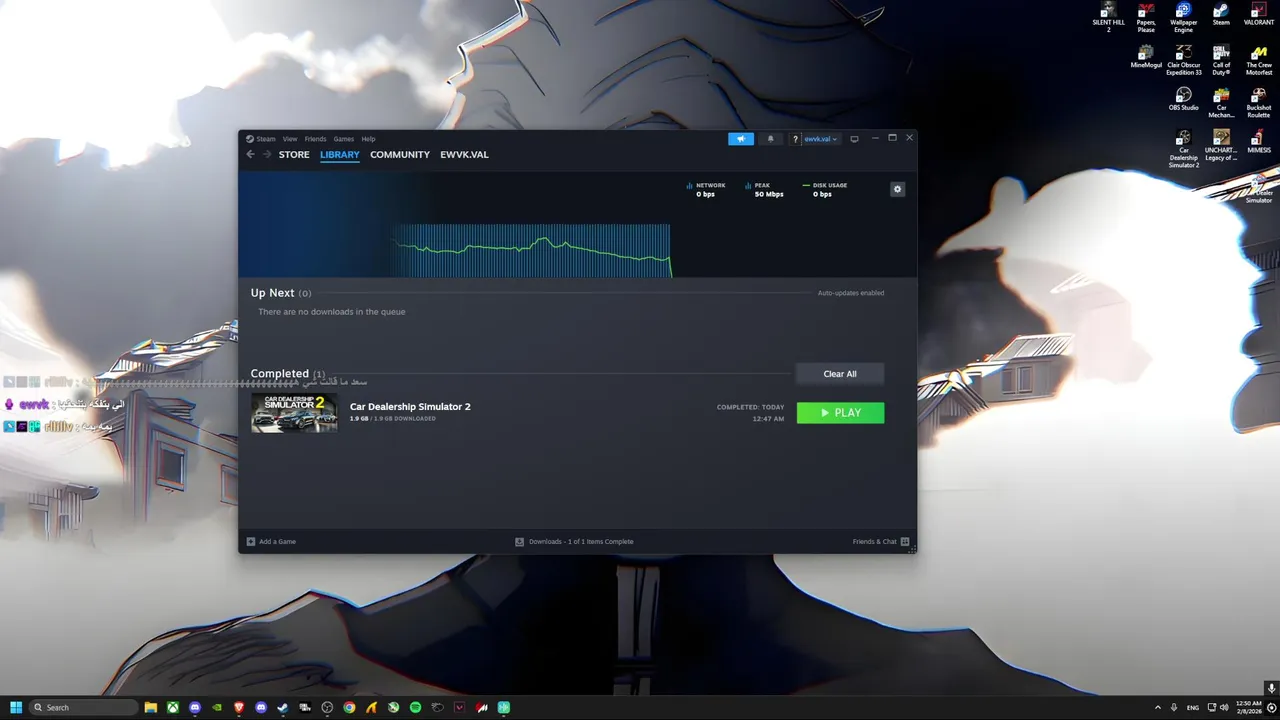This screenshot has width=1280, height=720.
Task: Click the Auto-updates enabled text
Action: [x=851, y=293]
